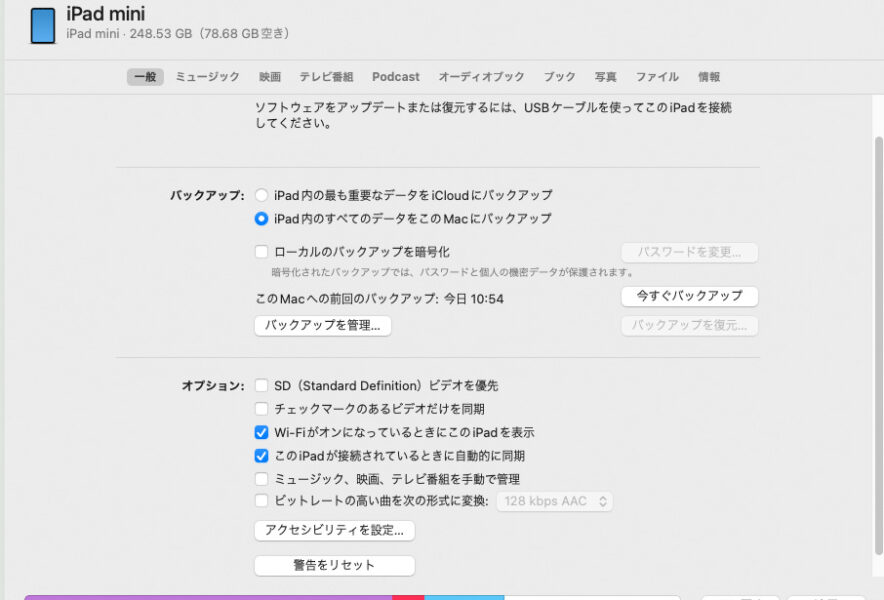
Task: Click the last backup time 今日 10:54 text
Action: coord(474,299)
